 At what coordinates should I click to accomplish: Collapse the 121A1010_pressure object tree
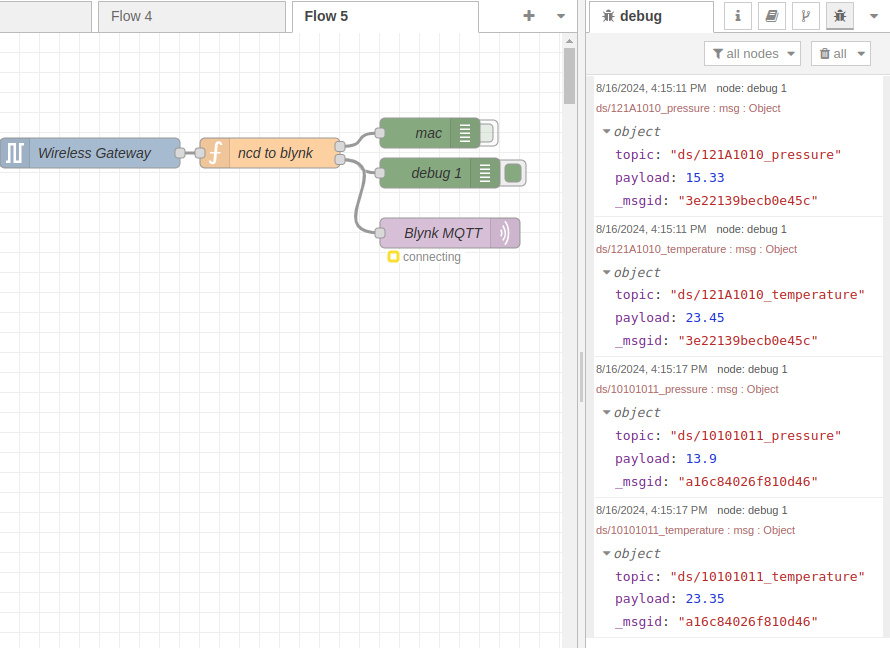tap(607, 132)
